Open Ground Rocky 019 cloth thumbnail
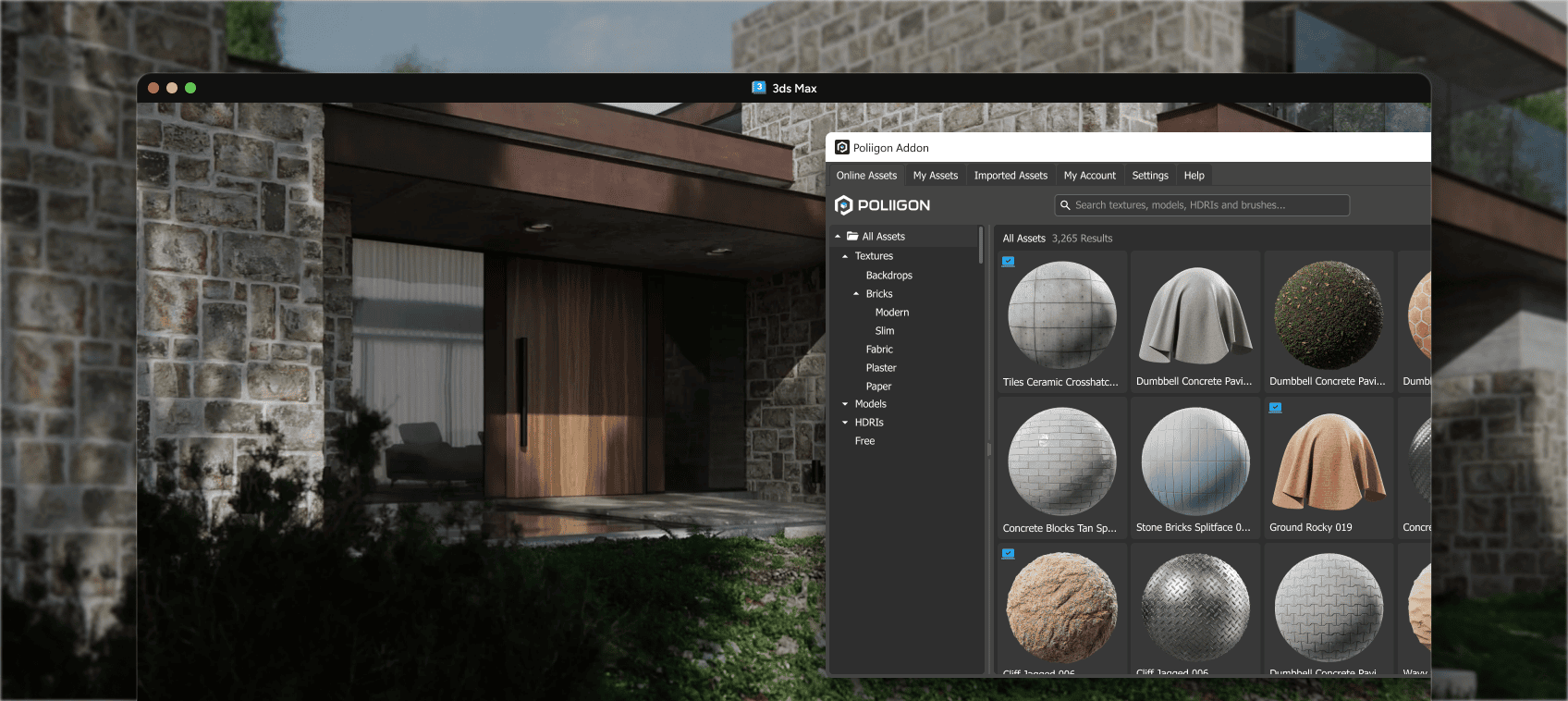1568x701 pixels. click(1329, 461)
